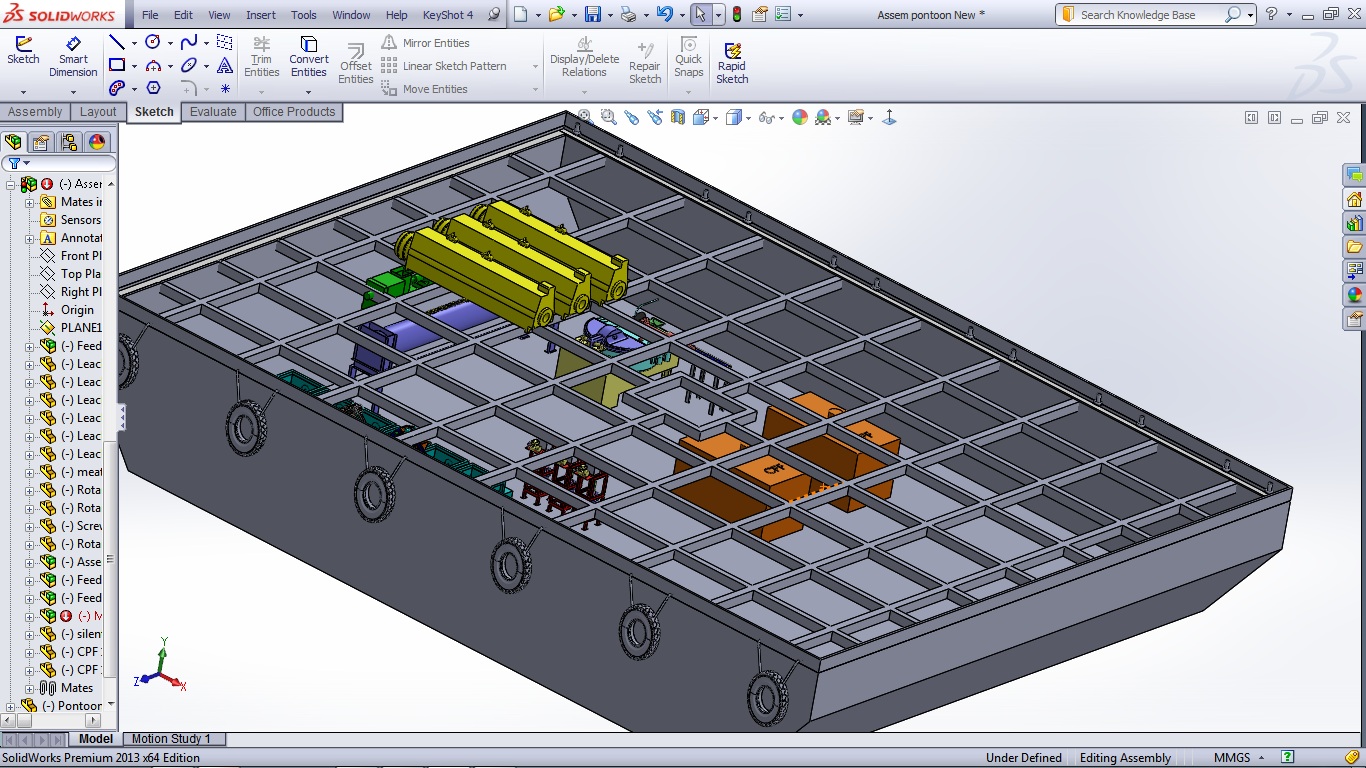Viewport: 1366px width, 768px height.
Task: Expand the Annotations folder node
Action: 30,238
